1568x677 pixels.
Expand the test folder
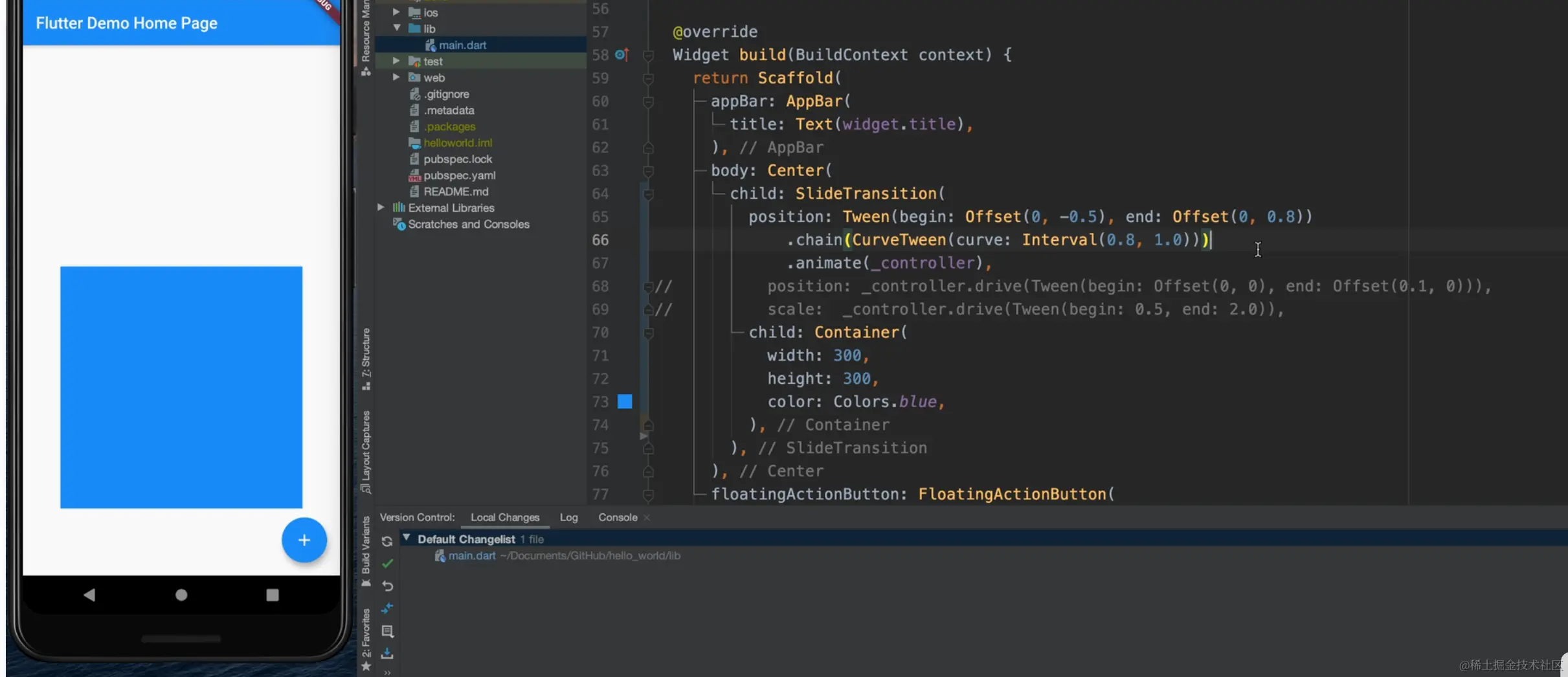[396, 61]
